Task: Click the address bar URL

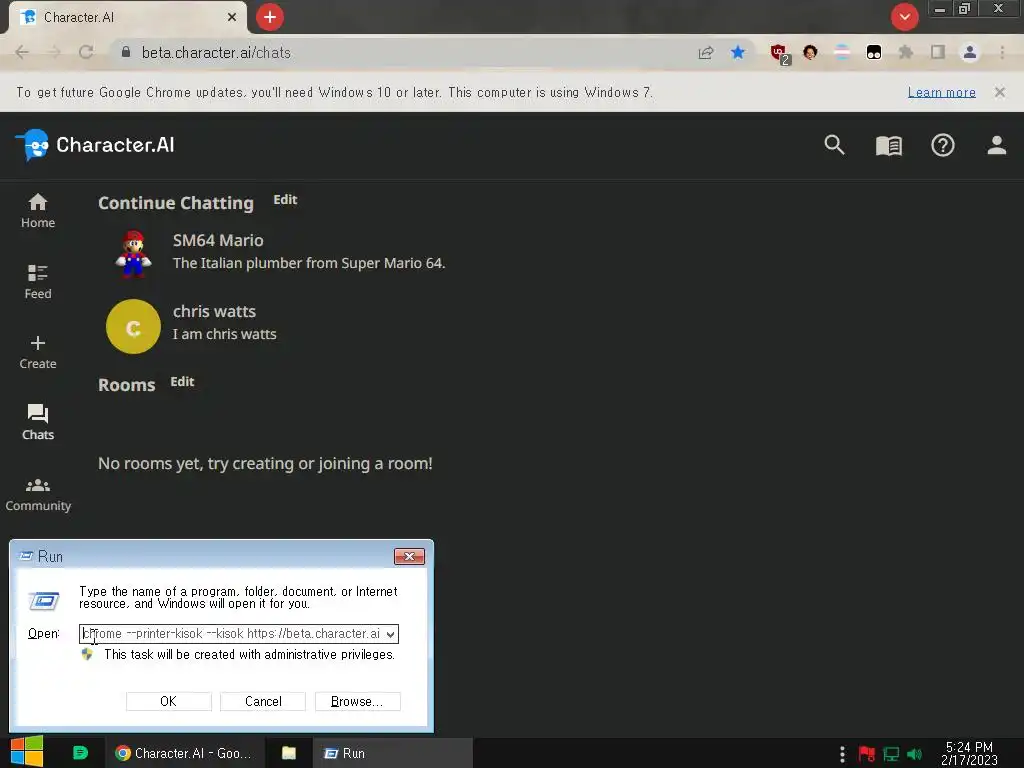Action: pos(216,52)
